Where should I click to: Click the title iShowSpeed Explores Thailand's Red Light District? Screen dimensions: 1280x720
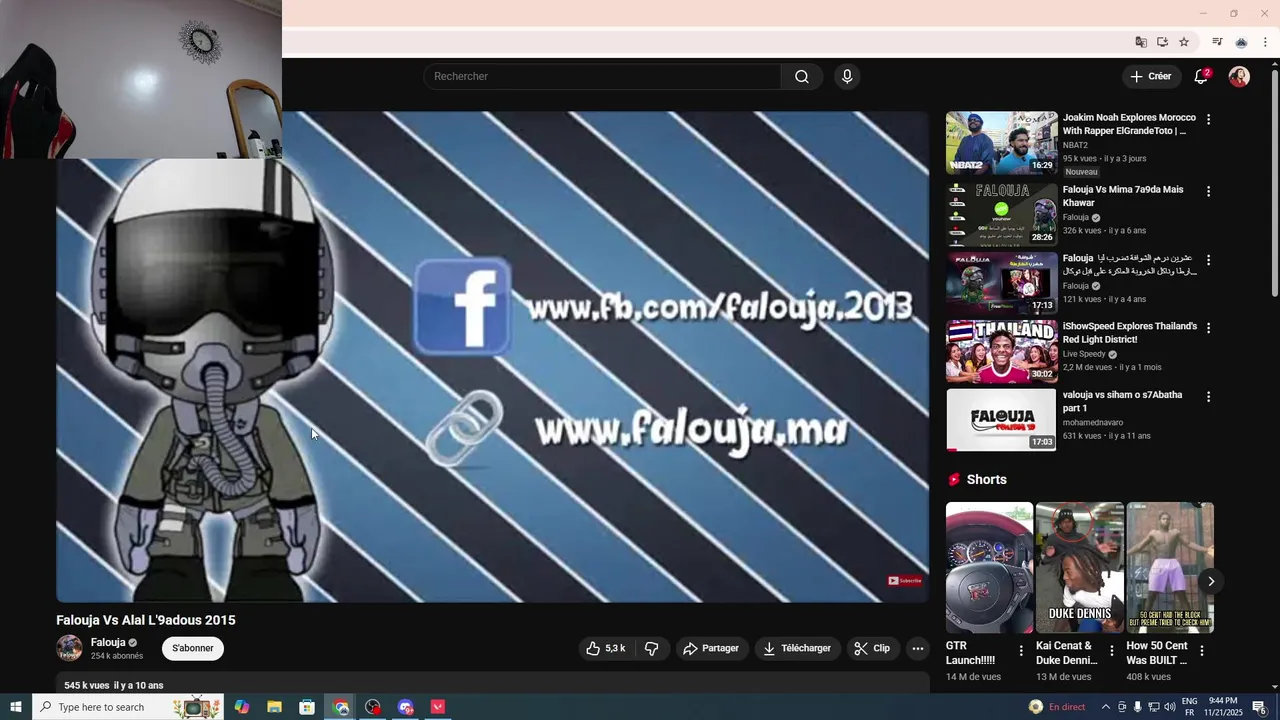(1130, 333)
